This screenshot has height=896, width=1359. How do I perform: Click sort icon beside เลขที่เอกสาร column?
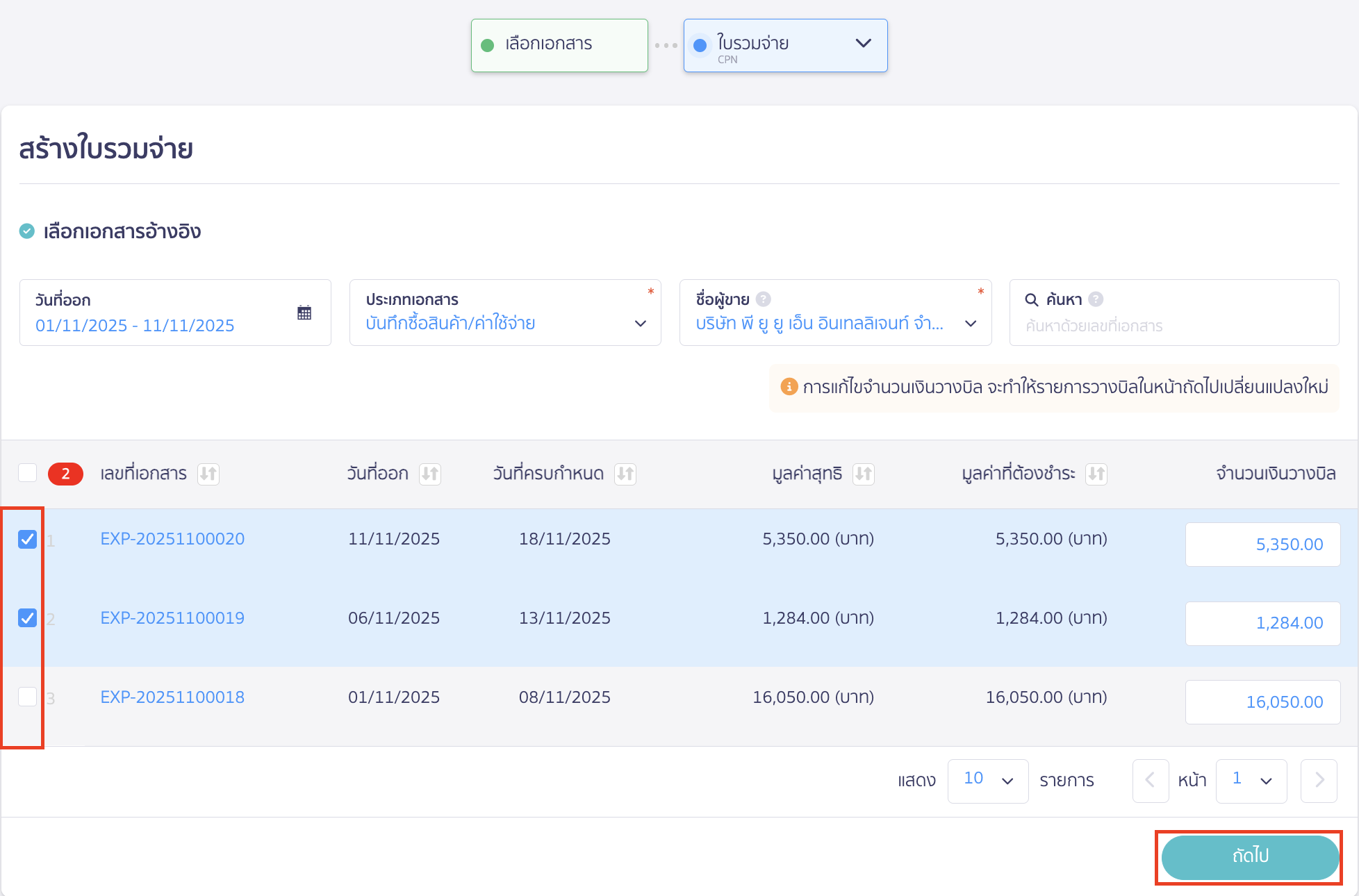pos(208,474)
